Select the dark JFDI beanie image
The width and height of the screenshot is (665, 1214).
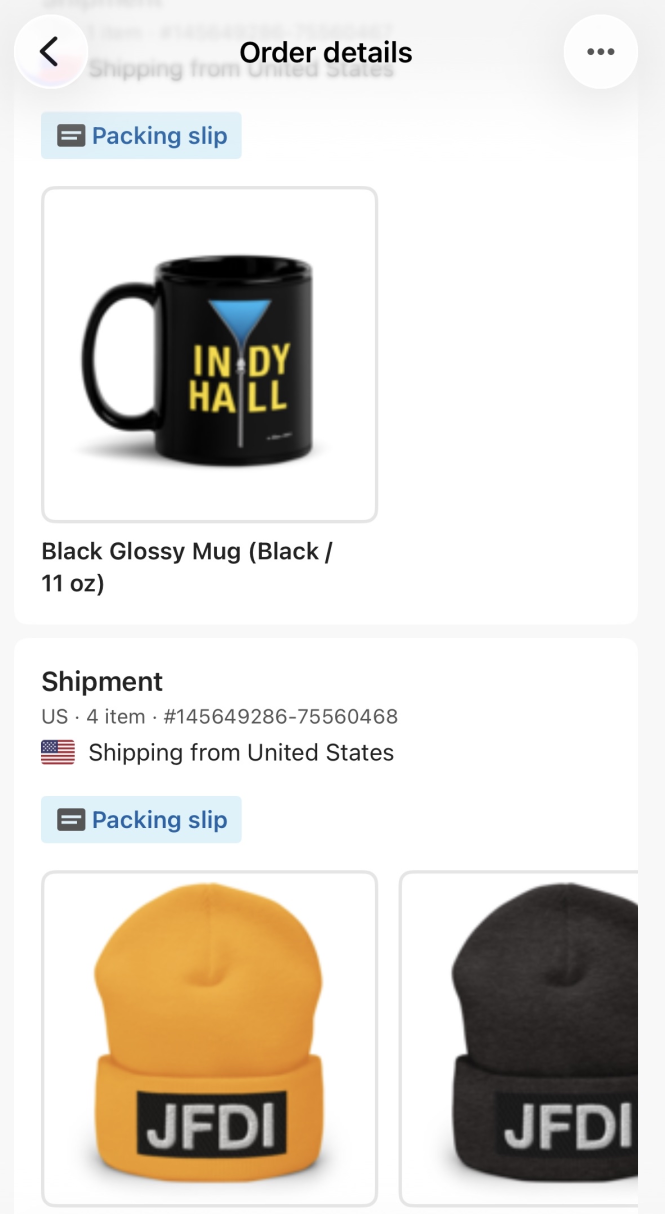point(540,1040)
